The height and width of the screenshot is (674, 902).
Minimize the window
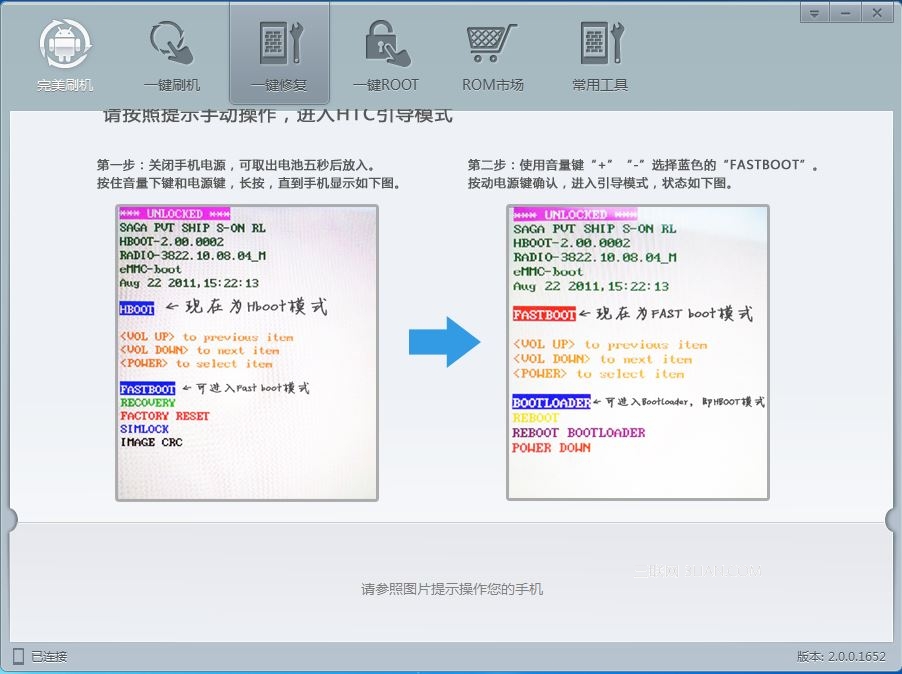[x=846, y=13]
